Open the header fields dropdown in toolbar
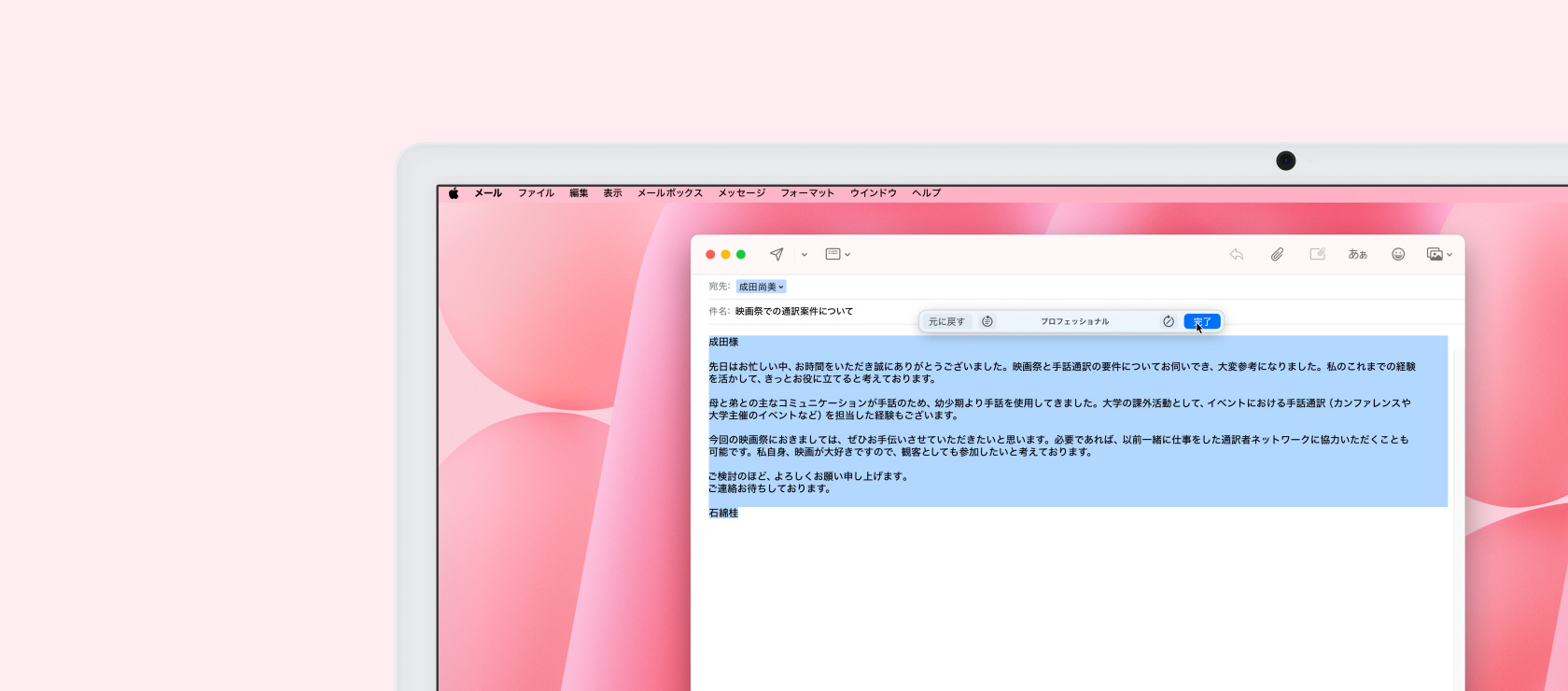The height and width of the screenshot is (691, 1568). [837, 254]
